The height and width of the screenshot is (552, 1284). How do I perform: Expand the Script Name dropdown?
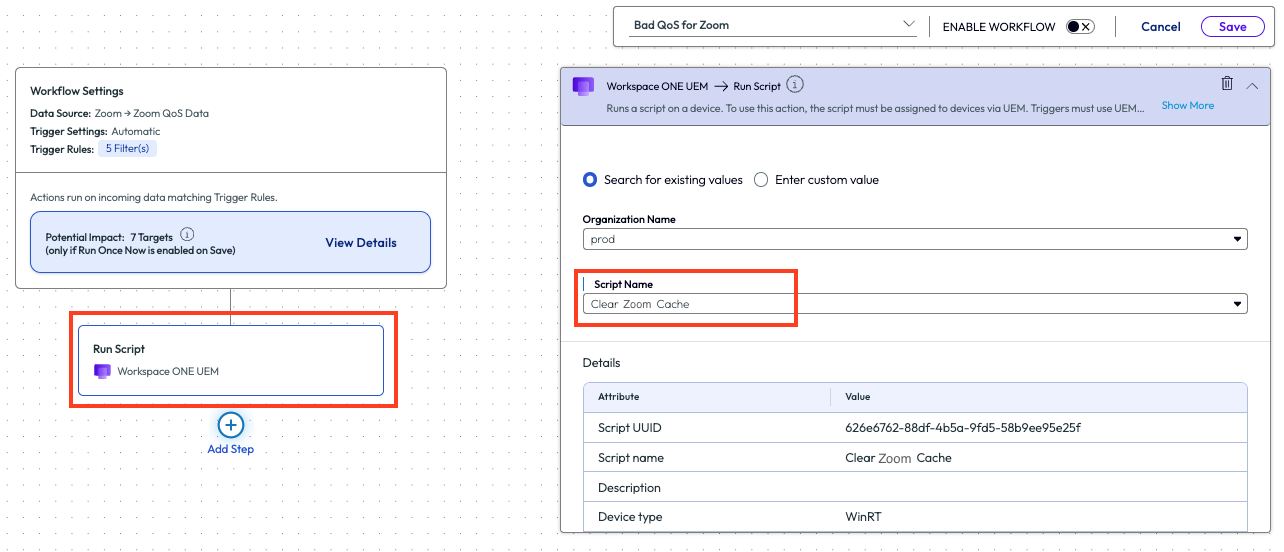1239,304
